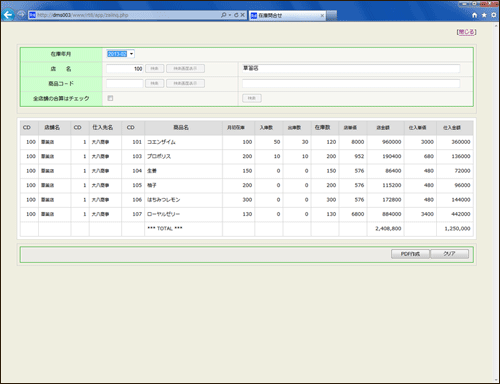
Task: Go back using the browser back arrow
Action: pyautogui.click(x=8, y=15)
